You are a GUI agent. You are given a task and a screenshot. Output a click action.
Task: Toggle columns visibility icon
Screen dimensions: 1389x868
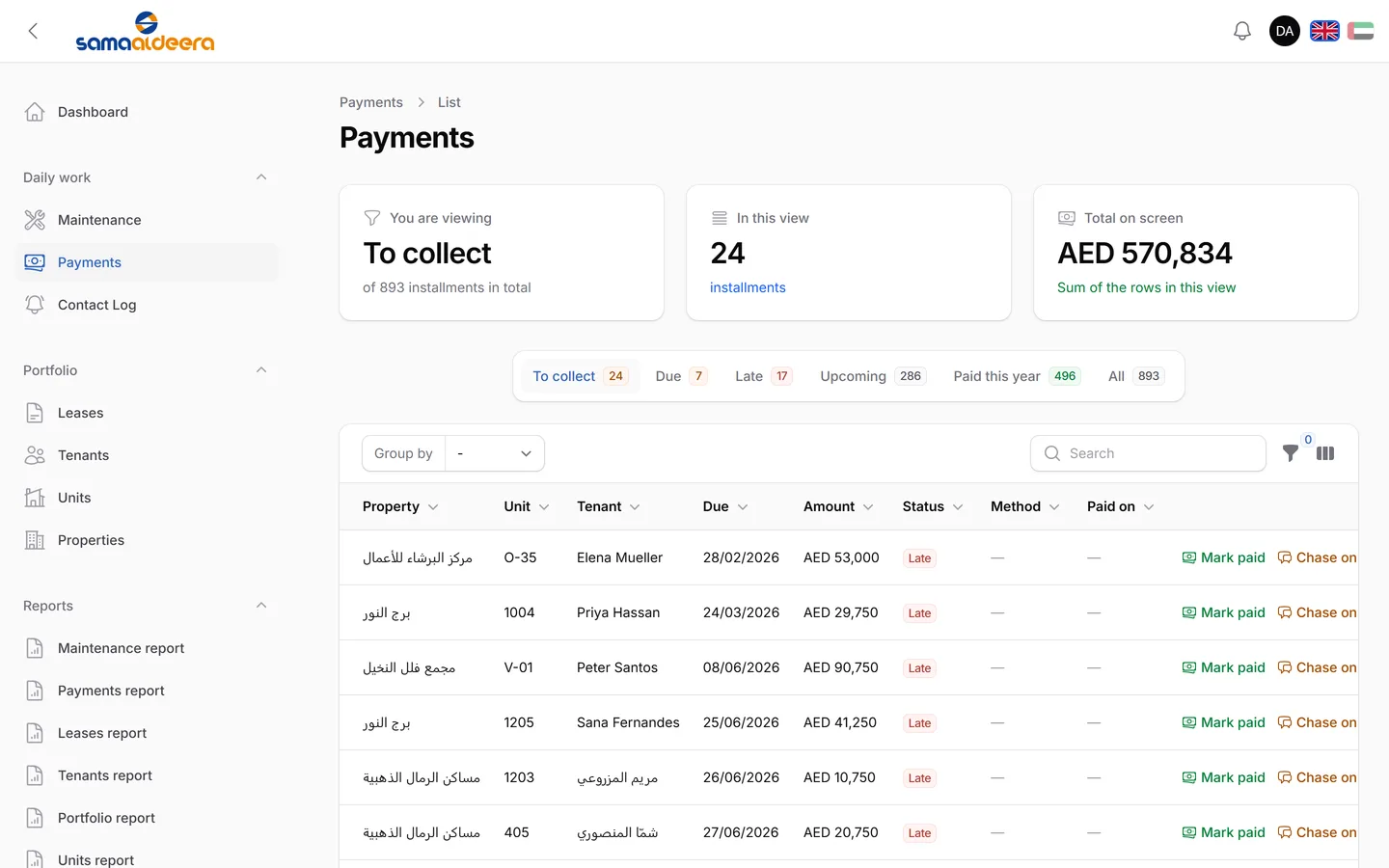coord(1325,453)
